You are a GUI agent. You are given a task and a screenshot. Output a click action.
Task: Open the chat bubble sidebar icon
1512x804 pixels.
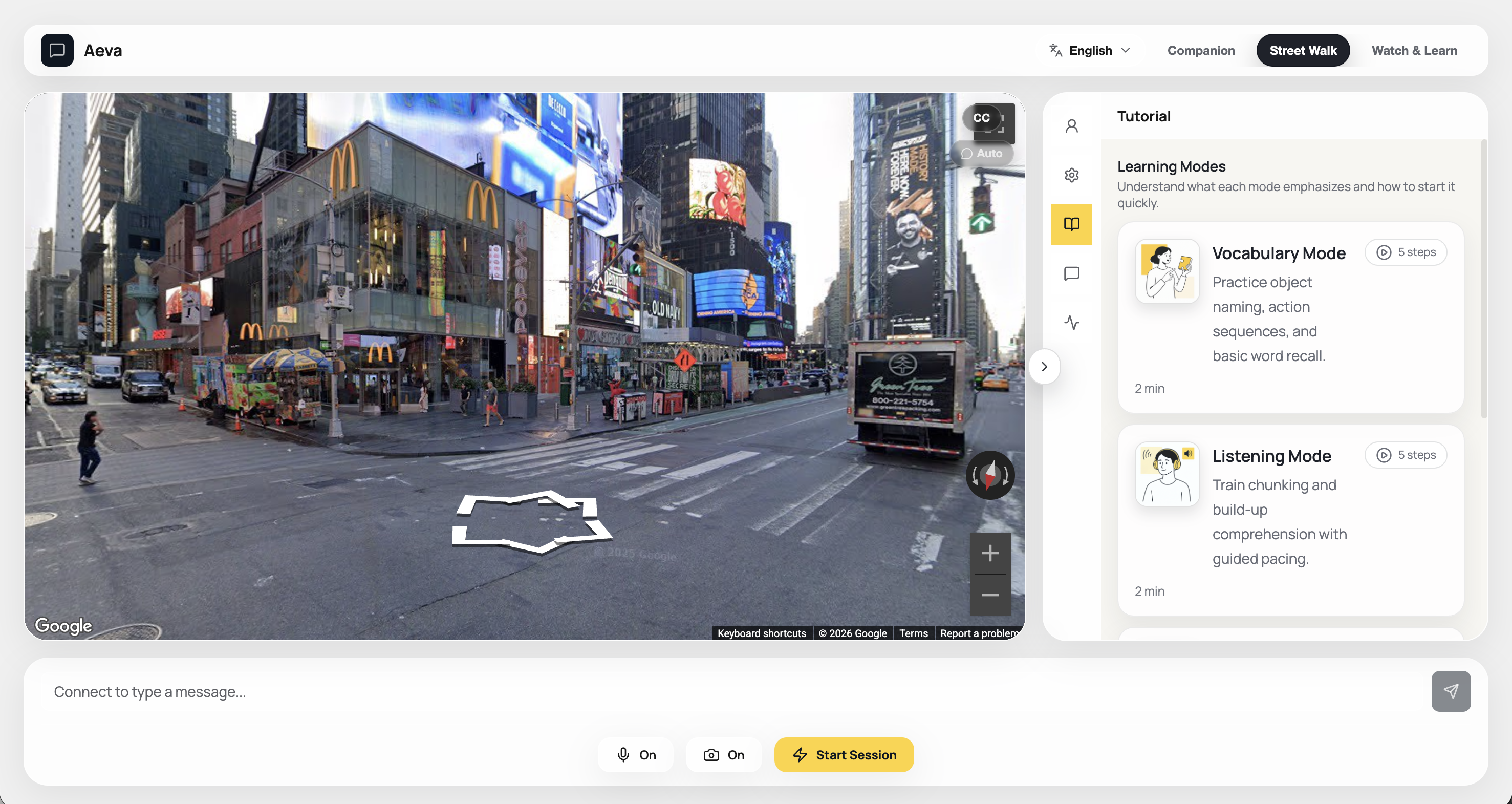click(x=1071, y=273)
